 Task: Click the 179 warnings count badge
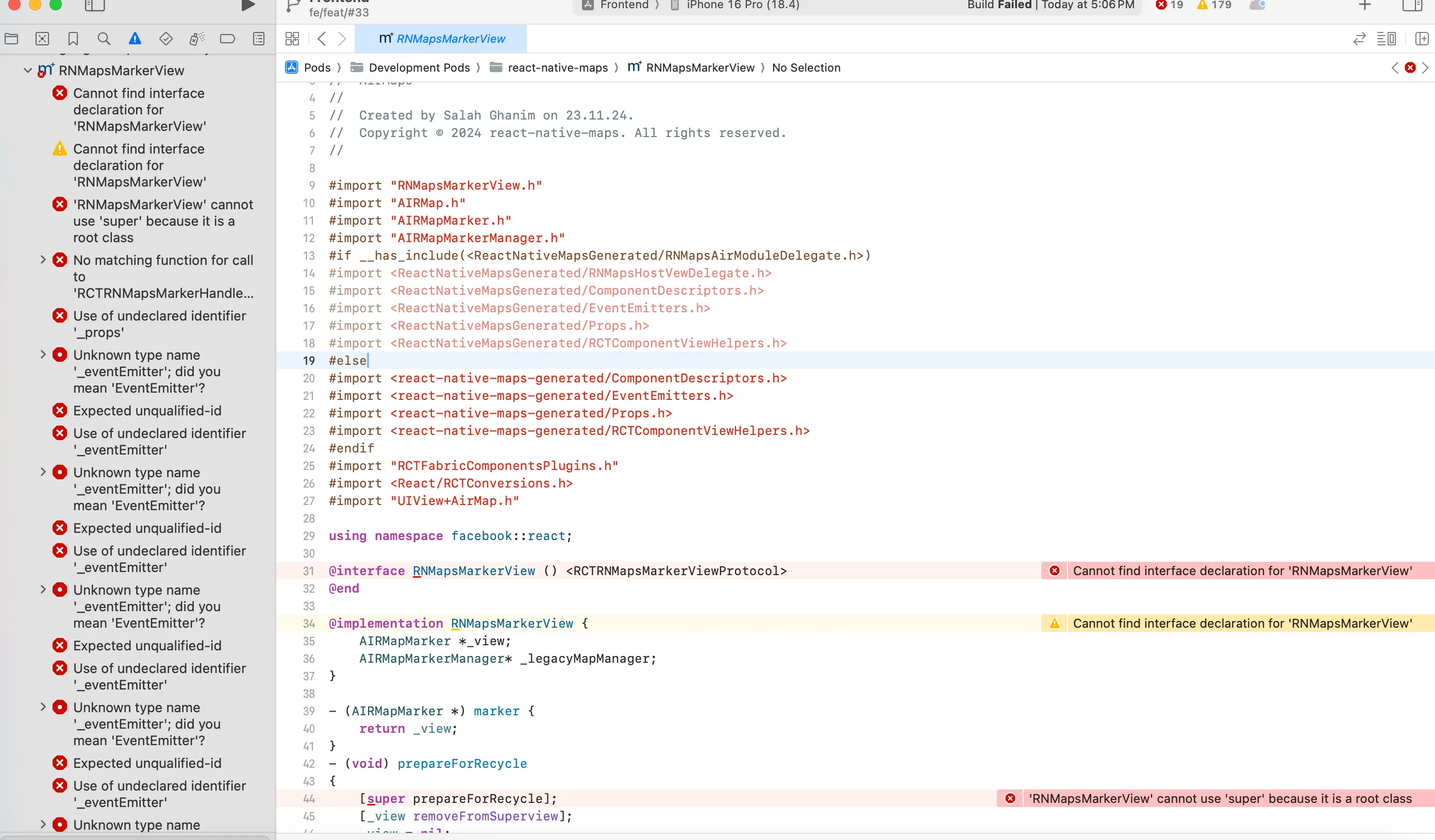pyautogui.click(x=1214, y=5)
